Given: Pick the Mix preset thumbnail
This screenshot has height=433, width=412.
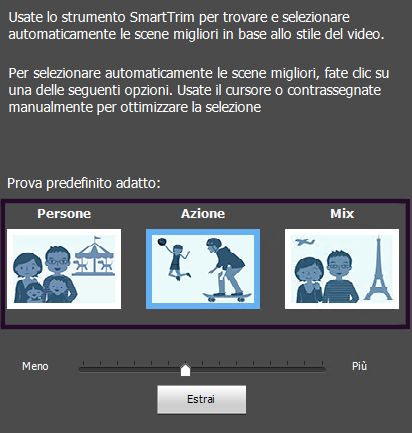Looking at the screenshot, I should [342, 269].
